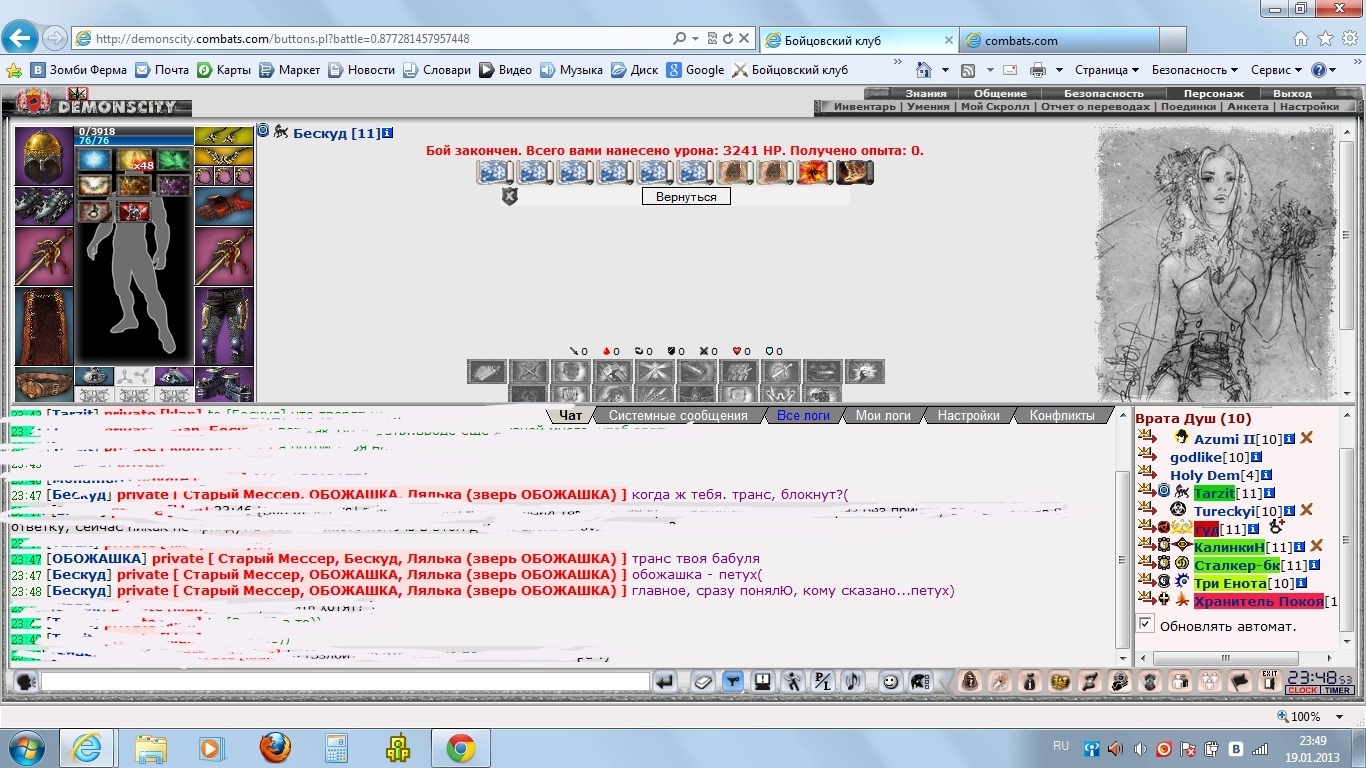Click crossed swords icon next to Azumi II
This screenshot has width=1366, height=768.
click(1306, 438)
